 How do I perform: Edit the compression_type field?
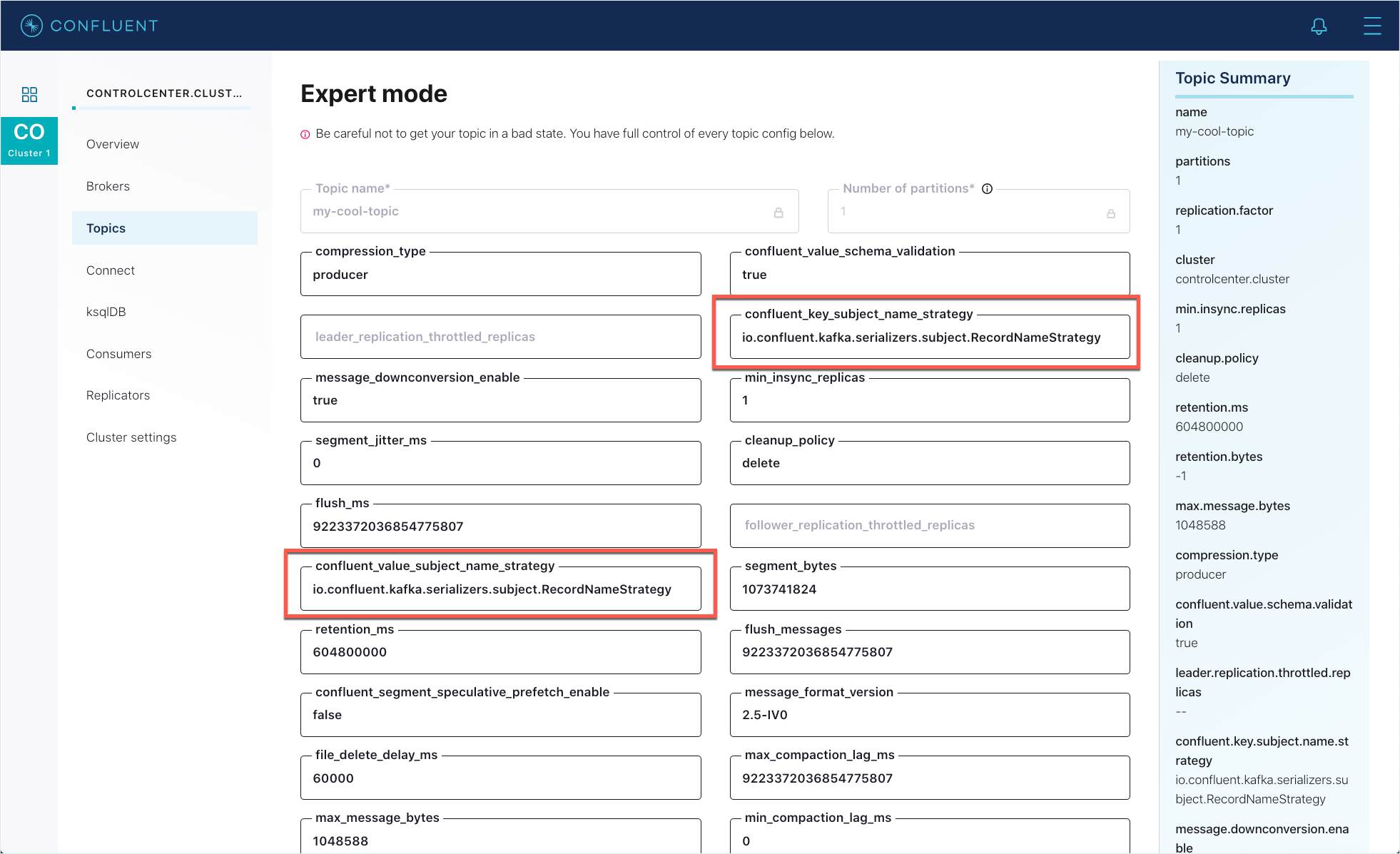click(501, 275)
